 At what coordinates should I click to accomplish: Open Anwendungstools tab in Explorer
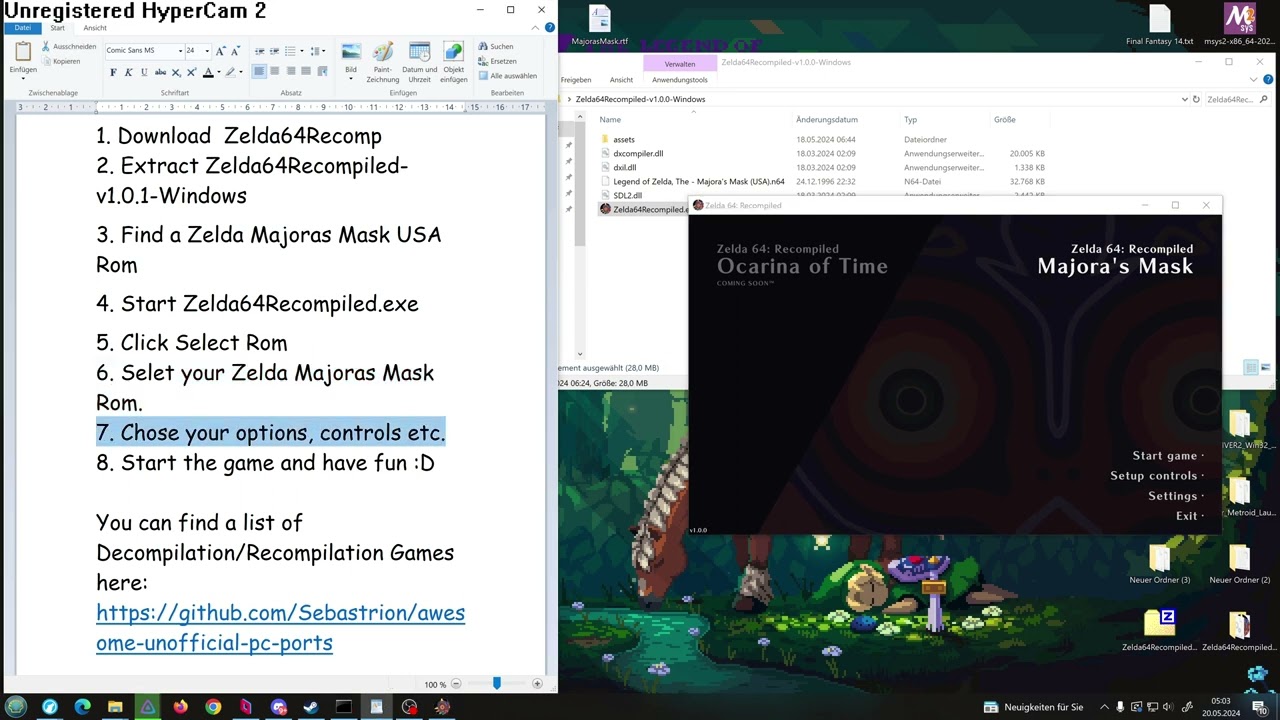tap(680, 80)
